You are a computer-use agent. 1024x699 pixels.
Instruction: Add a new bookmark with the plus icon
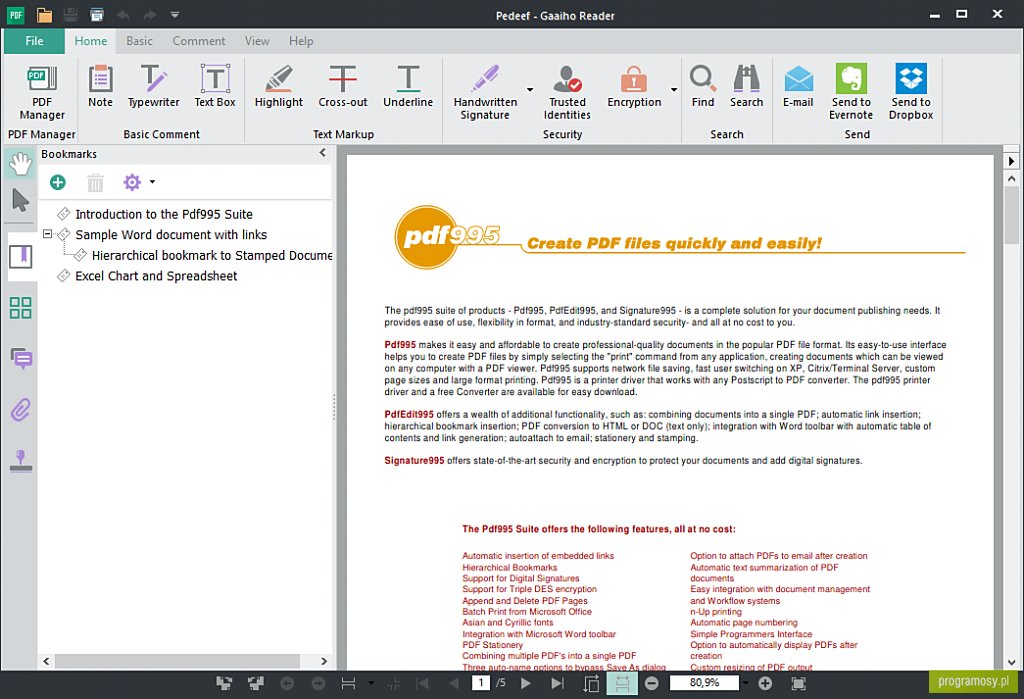pos(57,182)
